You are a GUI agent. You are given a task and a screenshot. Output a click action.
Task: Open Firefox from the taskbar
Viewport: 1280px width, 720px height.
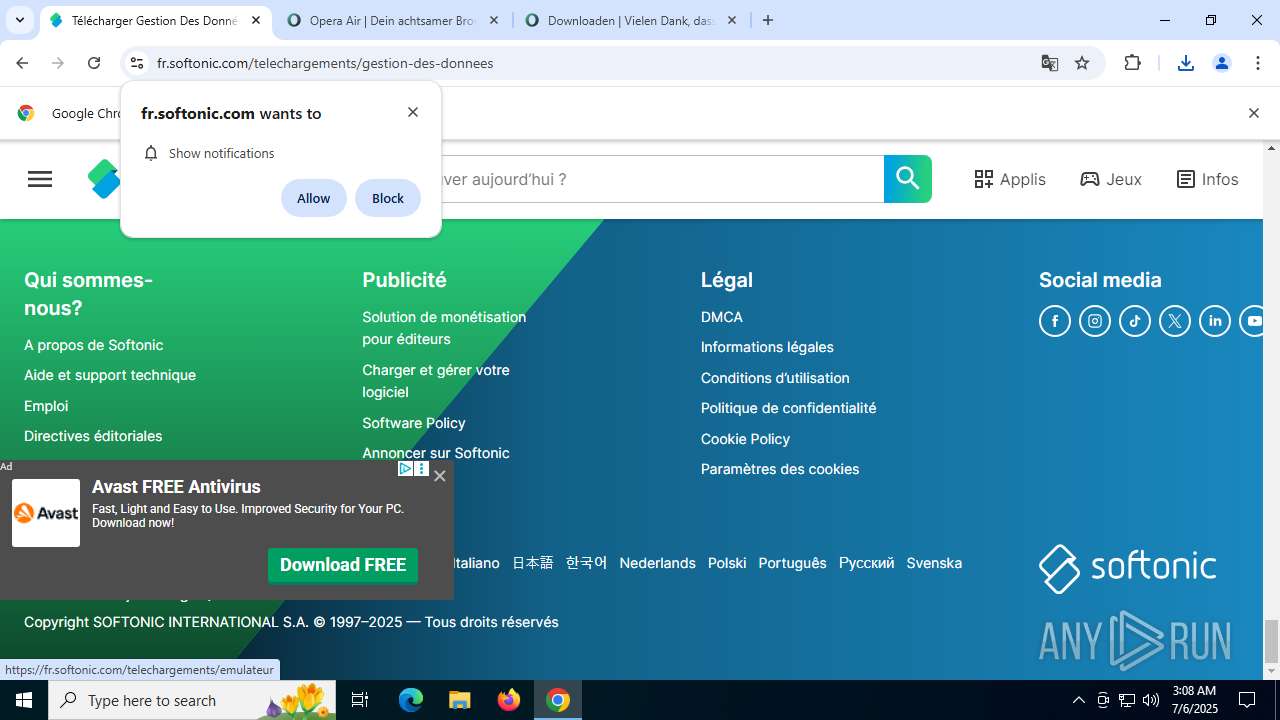509,700
